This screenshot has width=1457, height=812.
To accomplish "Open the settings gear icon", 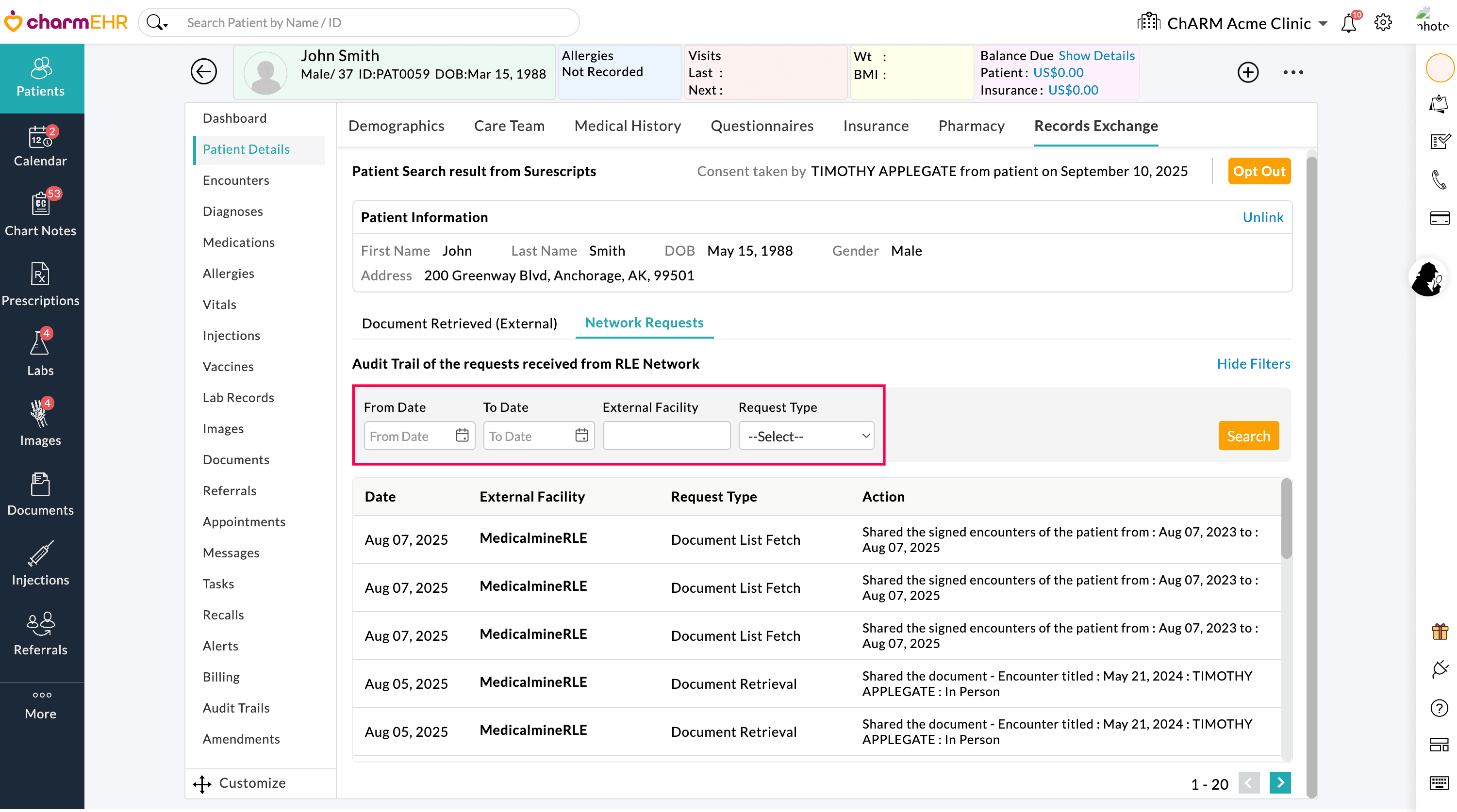I will (x=1383, y=23).
